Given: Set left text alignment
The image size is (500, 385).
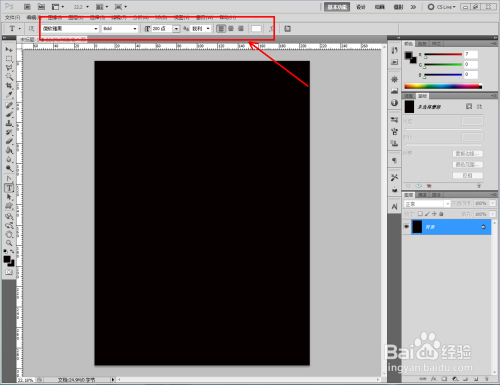Looking at the screenshot, I should (221, 29).
